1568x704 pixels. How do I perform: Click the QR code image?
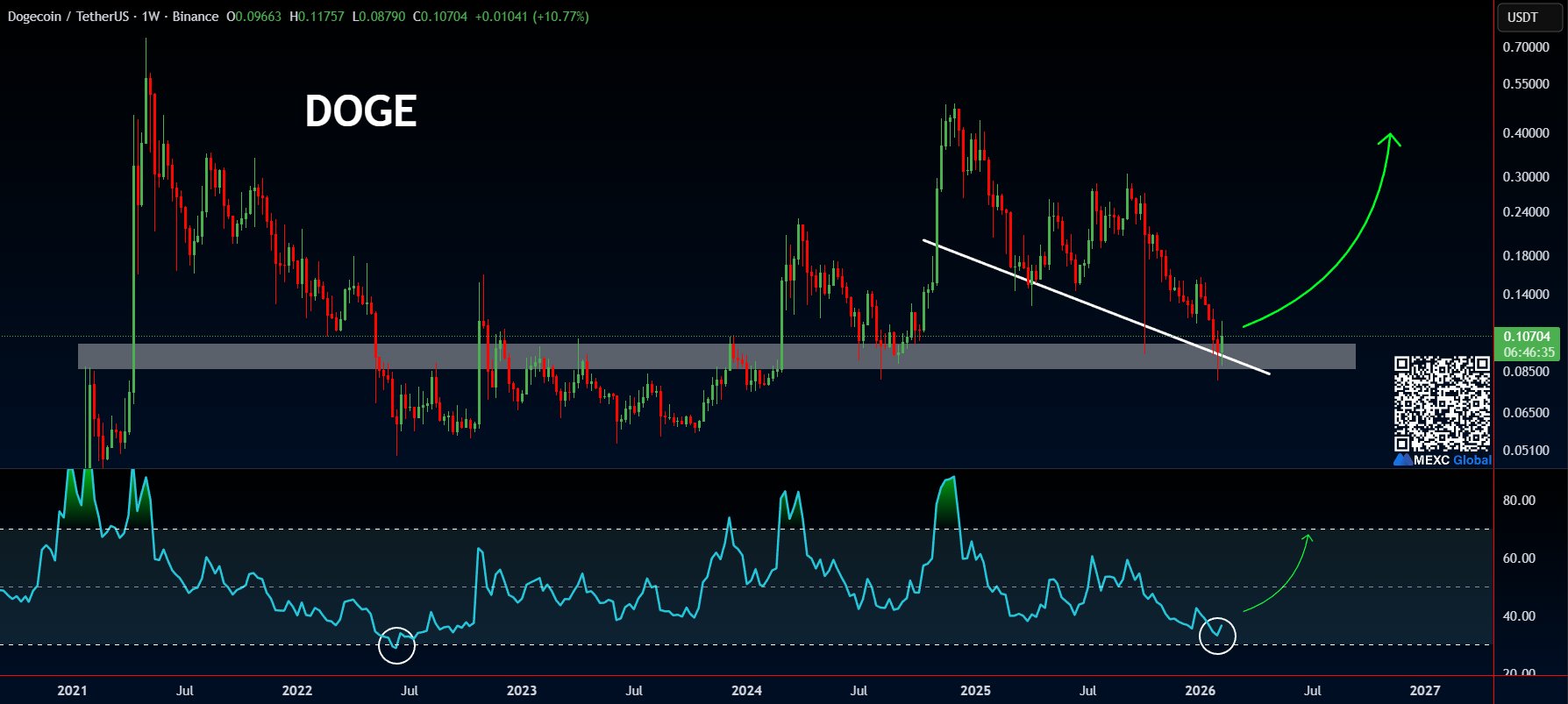point(1442,403)
